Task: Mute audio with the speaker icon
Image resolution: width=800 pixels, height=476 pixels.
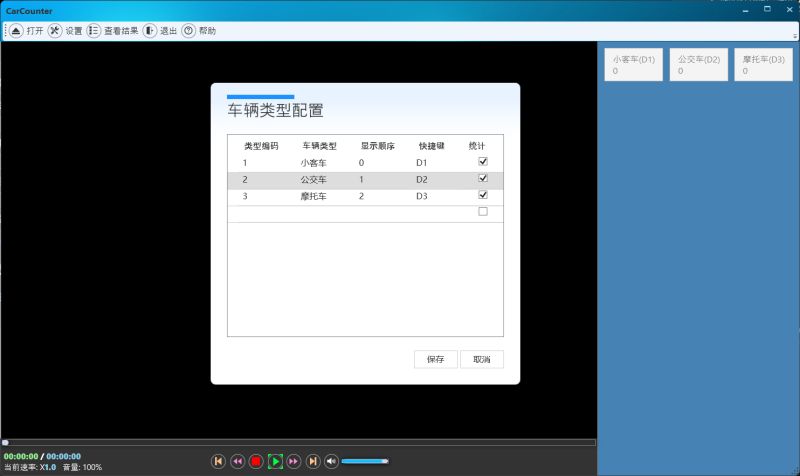Action: point(331,461)
